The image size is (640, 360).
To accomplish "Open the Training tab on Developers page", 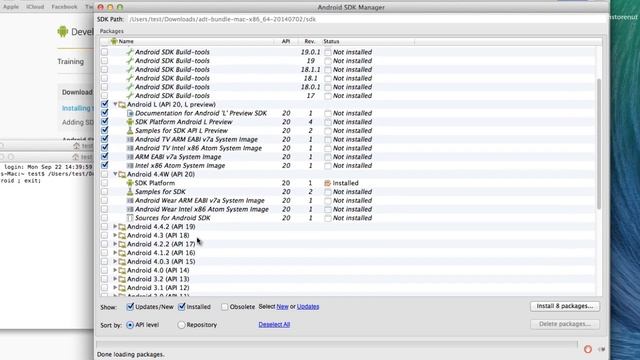I will (x=71, y=62).
